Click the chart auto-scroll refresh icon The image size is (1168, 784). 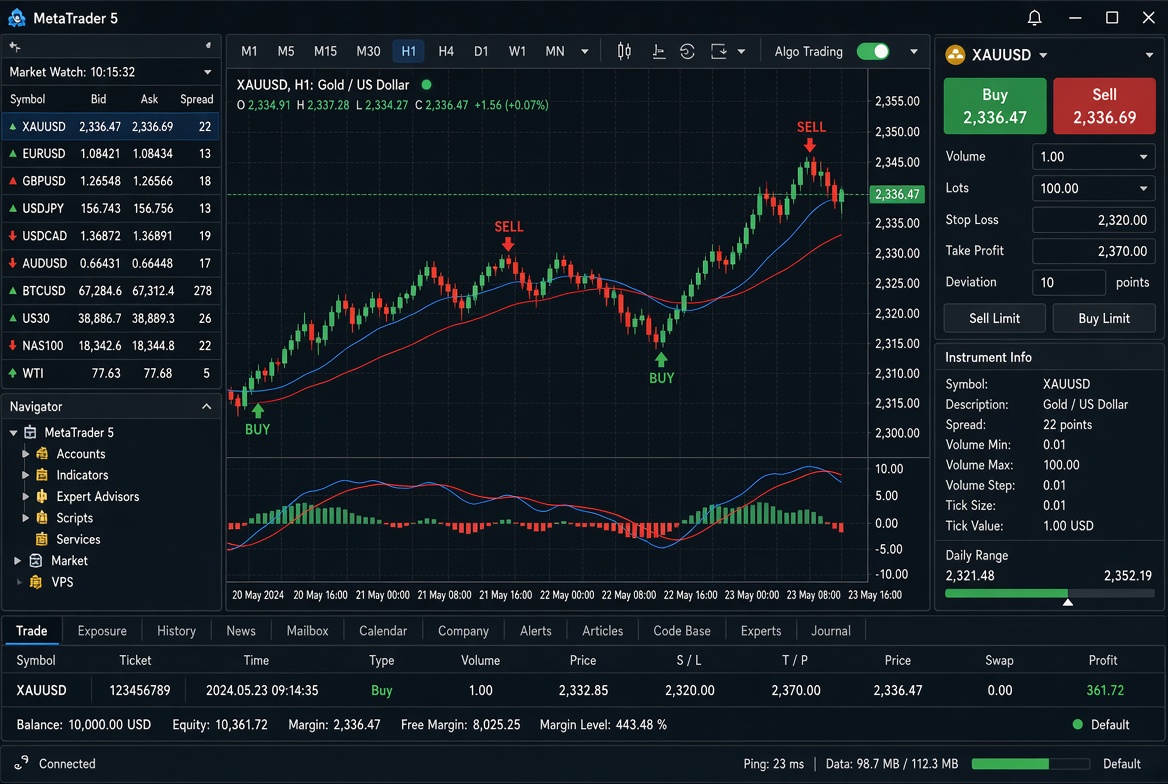687,51
